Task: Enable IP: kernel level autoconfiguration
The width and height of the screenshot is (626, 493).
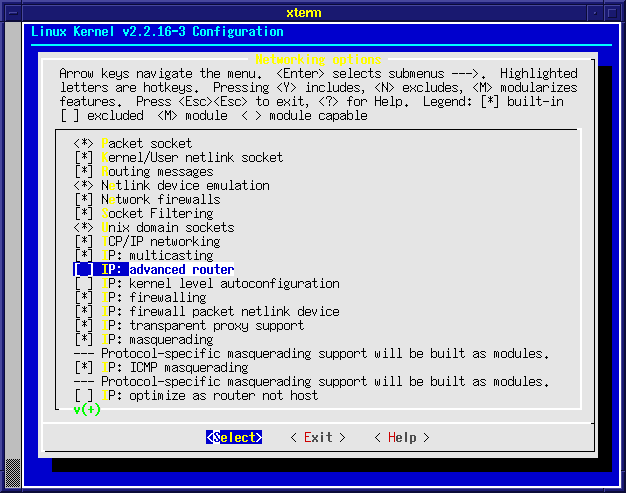Action: tap(83, 284)
